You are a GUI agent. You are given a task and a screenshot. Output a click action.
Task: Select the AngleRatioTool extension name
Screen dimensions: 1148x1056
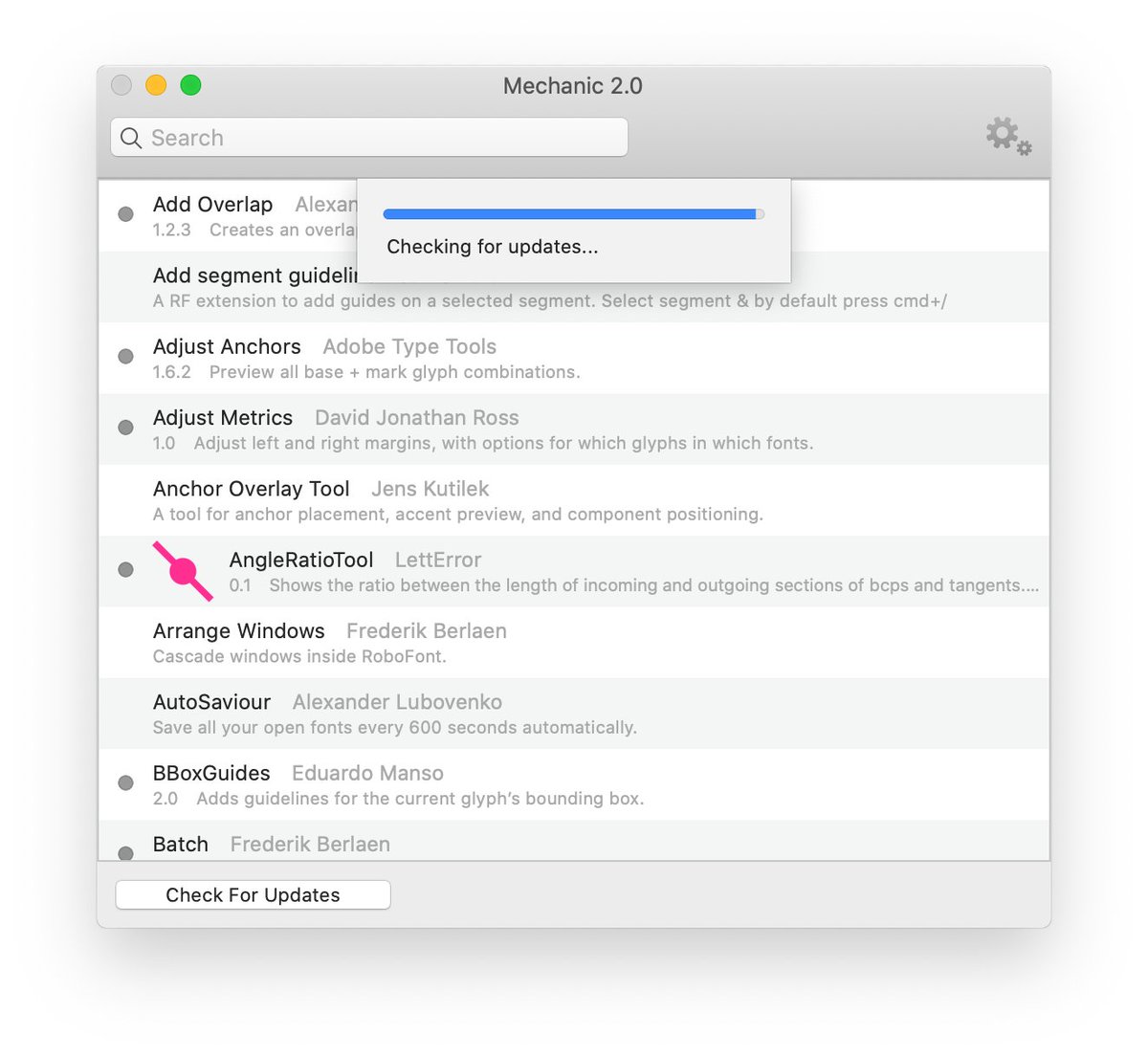pyautogui.click(x=301, y=560)
